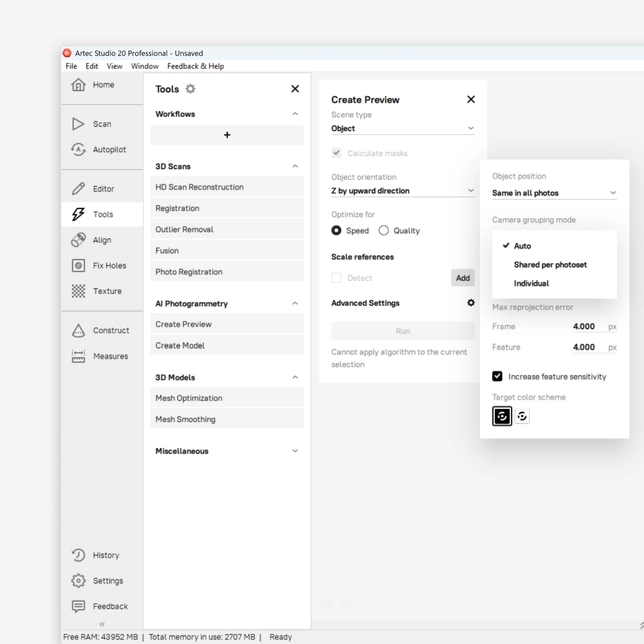
Task: Open the Window menu
Action: [x=144, y=66]
